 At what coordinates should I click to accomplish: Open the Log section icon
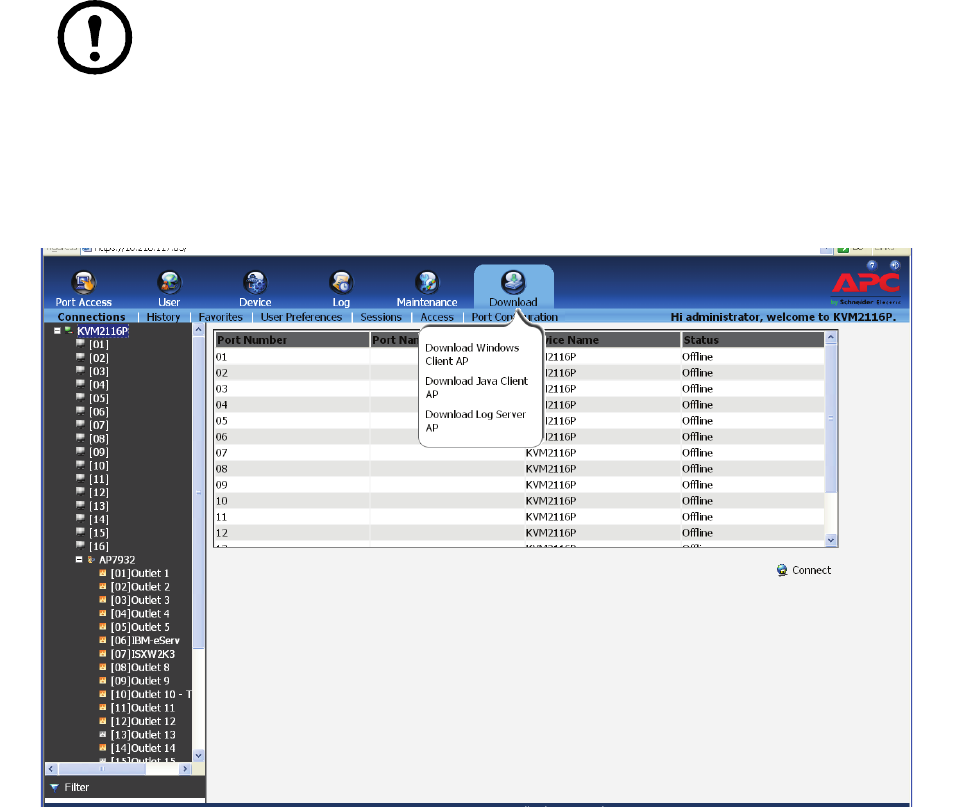[x=341, y=283]
